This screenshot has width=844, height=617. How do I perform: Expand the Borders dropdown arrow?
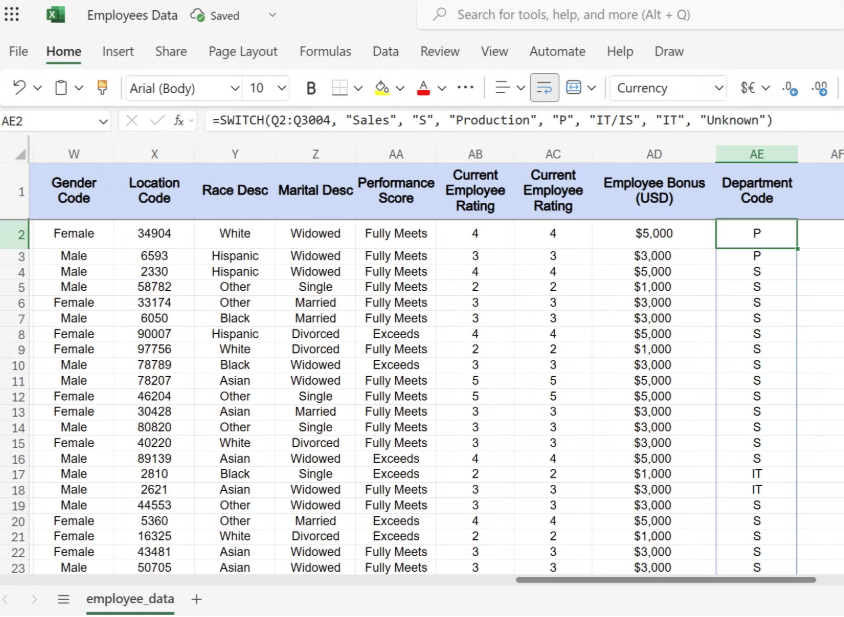[x=358, y=88]
